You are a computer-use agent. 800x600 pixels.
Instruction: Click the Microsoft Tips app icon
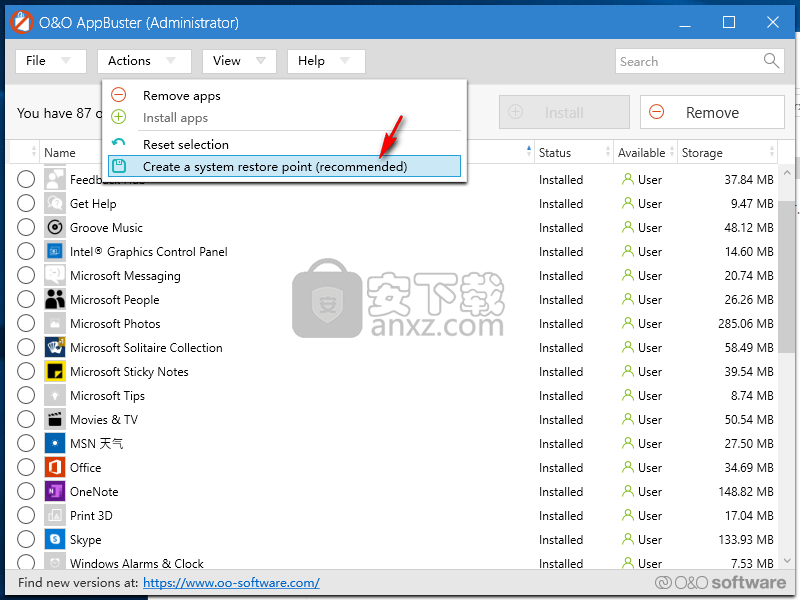coord(55,395)
